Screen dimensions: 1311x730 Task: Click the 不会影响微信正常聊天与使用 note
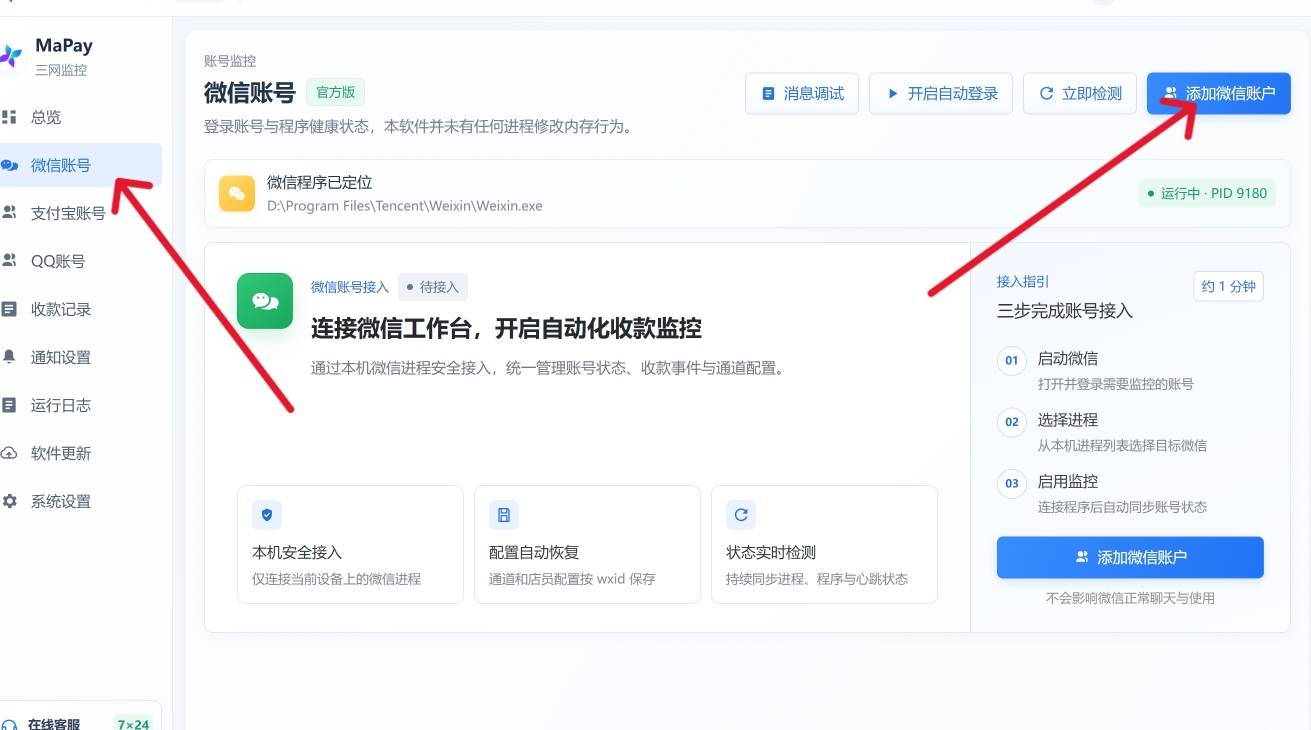coord(1130,598)
